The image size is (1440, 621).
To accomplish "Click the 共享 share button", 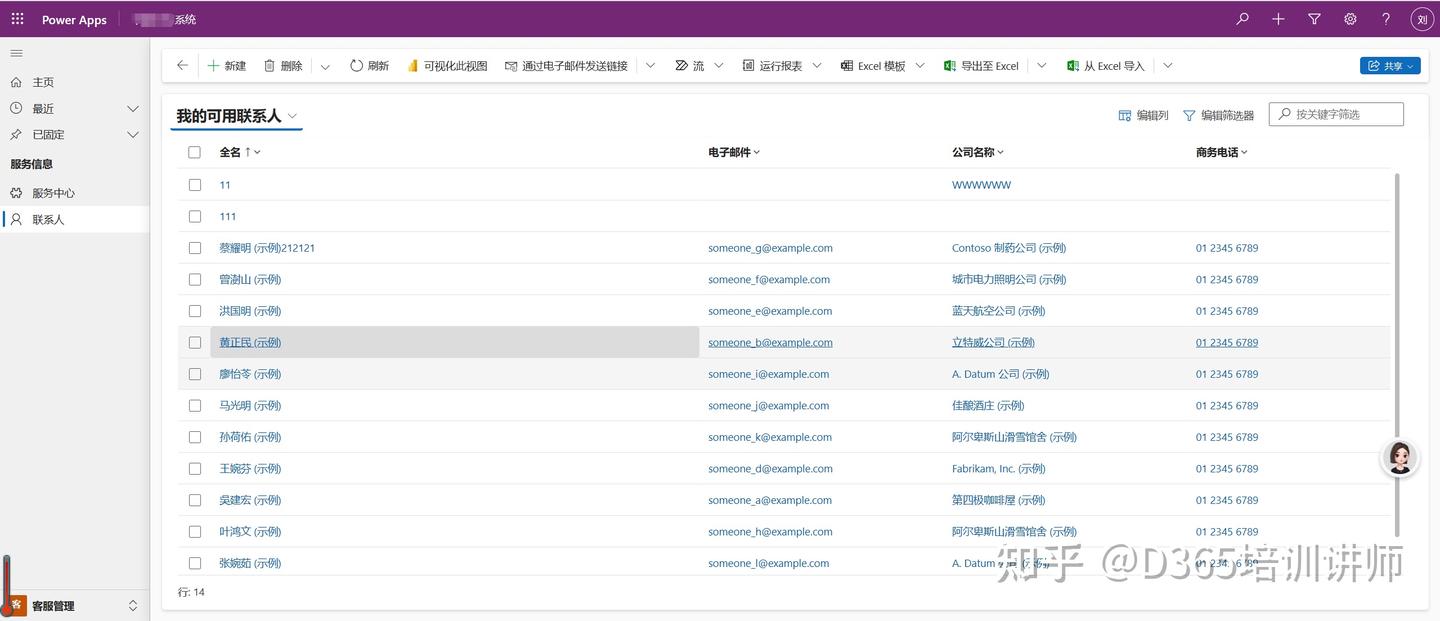I will (1390, 66).
